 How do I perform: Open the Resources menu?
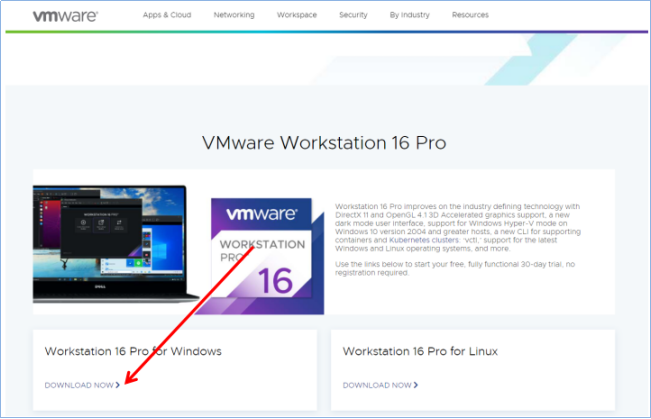pyautogui.click(x=470, y=15)
